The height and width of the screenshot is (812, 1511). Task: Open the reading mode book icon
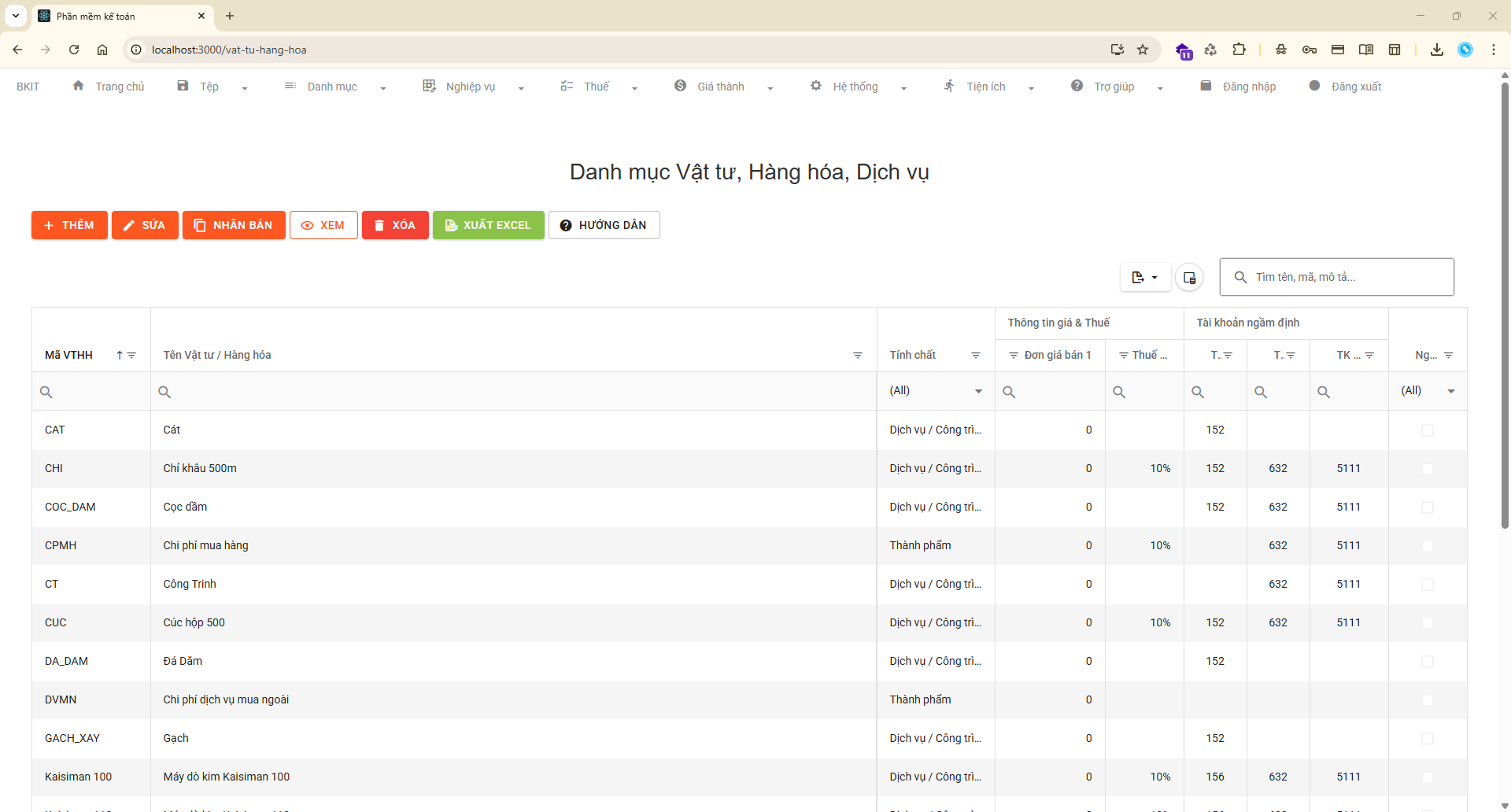(1366, 50)
